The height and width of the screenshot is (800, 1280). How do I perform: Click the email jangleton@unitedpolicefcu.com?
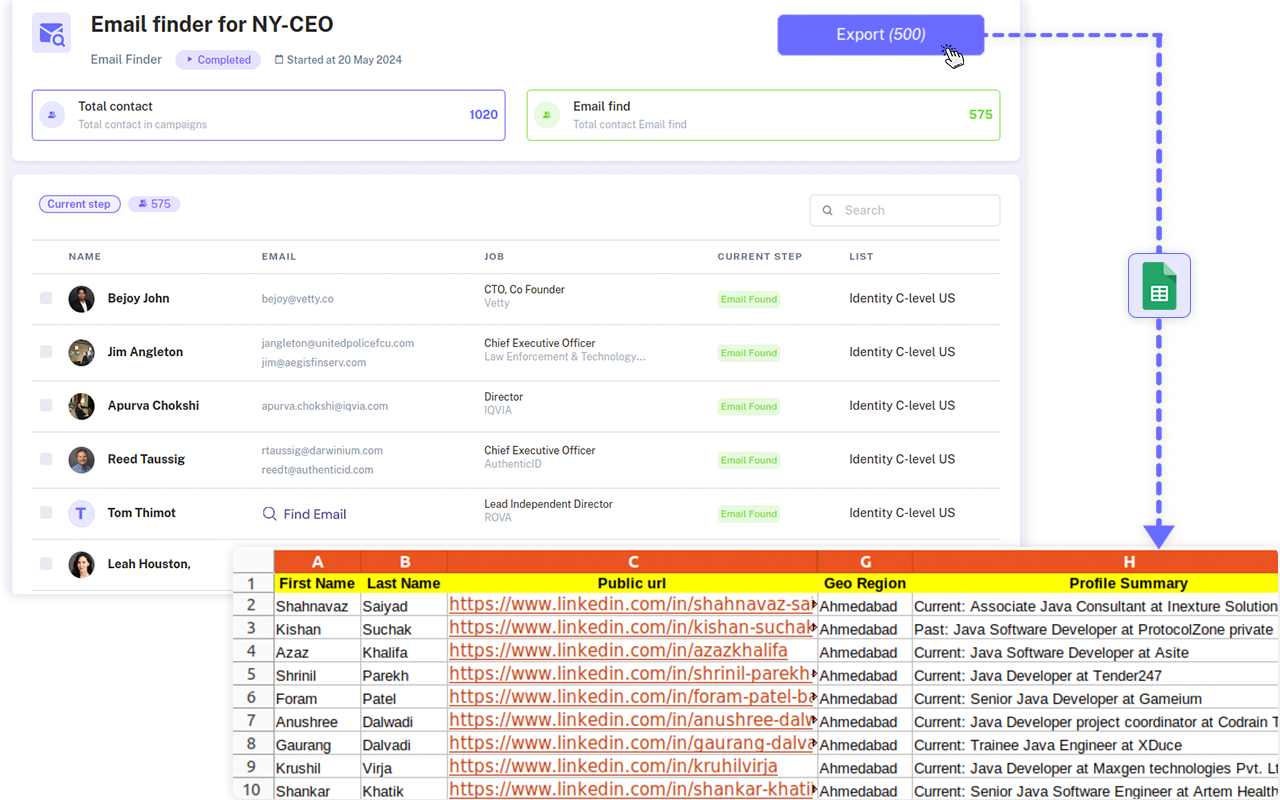(338, 343)
